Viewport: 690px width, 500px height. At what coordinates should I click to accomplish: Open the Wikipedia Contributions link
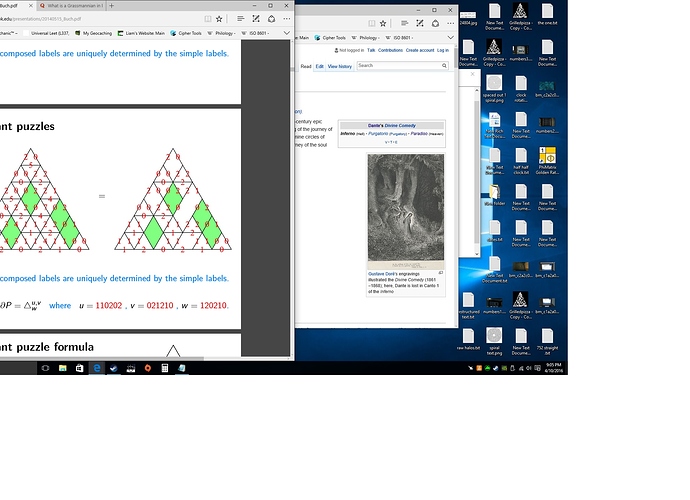pyautogui.click(x=390, y=50)
